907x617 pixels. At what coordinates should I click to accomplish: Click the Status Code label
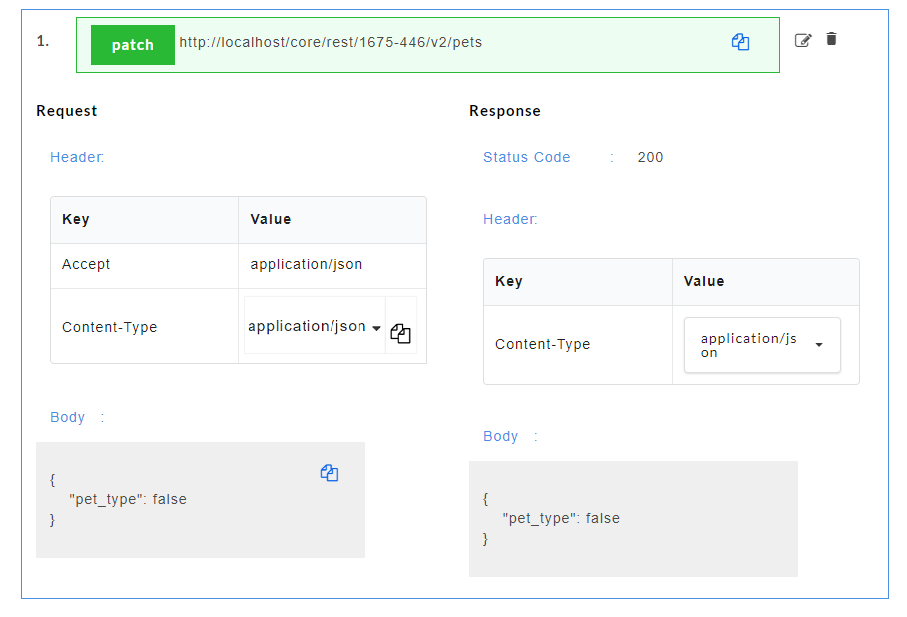pyautogui.click(x=526, y=157)
